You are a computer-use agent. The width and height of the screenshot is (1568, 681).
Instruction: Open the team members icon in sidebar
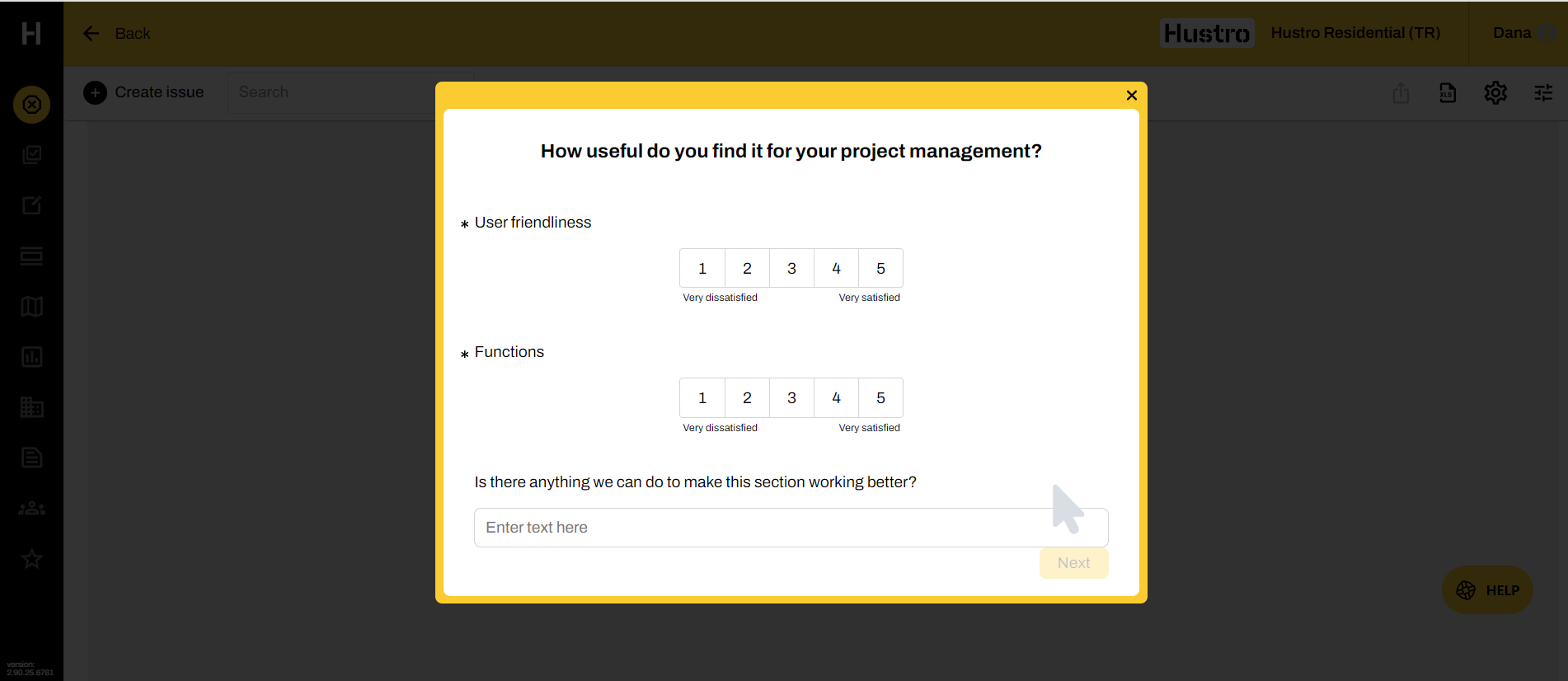(31, 509)
